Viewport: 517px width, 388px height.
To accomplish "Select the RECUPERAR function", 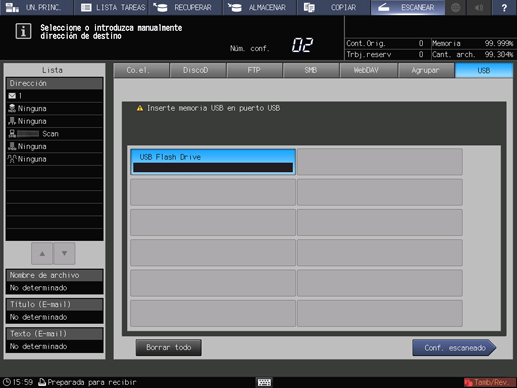I will coord(185,7).
